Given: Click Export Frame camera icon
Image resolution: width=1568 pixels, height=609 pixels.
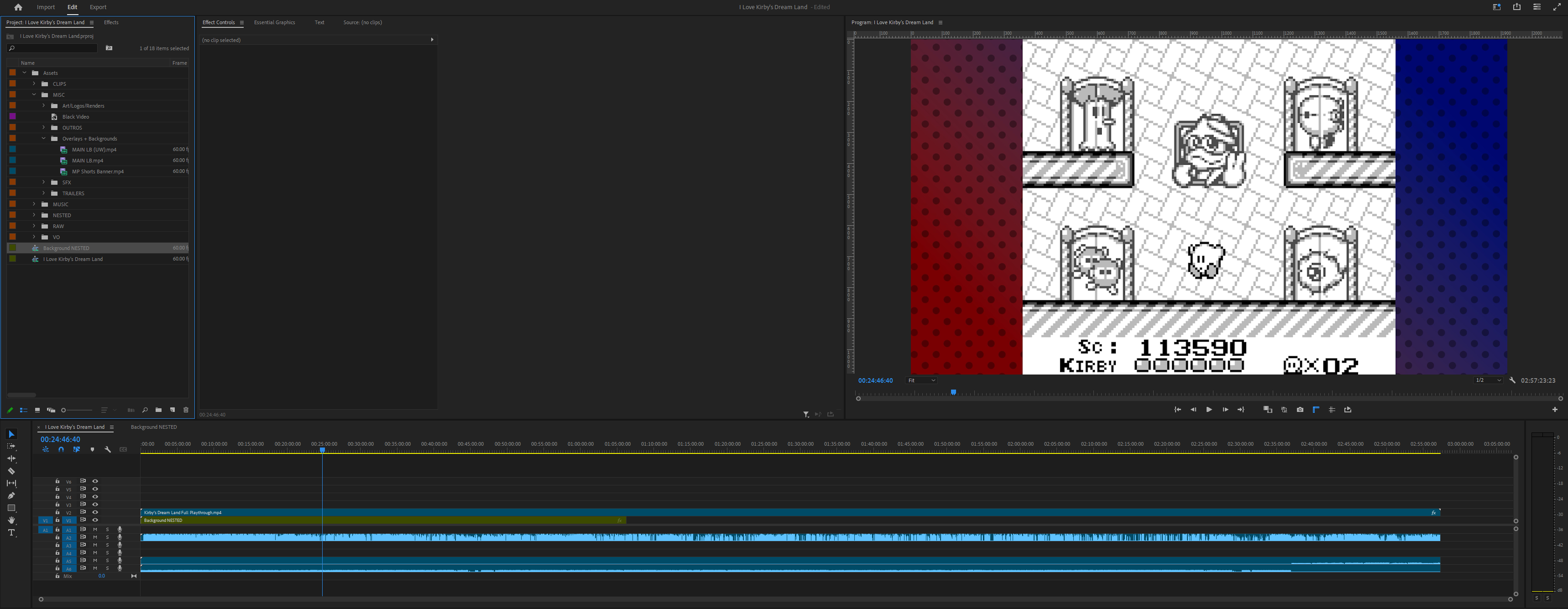Looking at the screenshot, I should (x=1300, y=410).
